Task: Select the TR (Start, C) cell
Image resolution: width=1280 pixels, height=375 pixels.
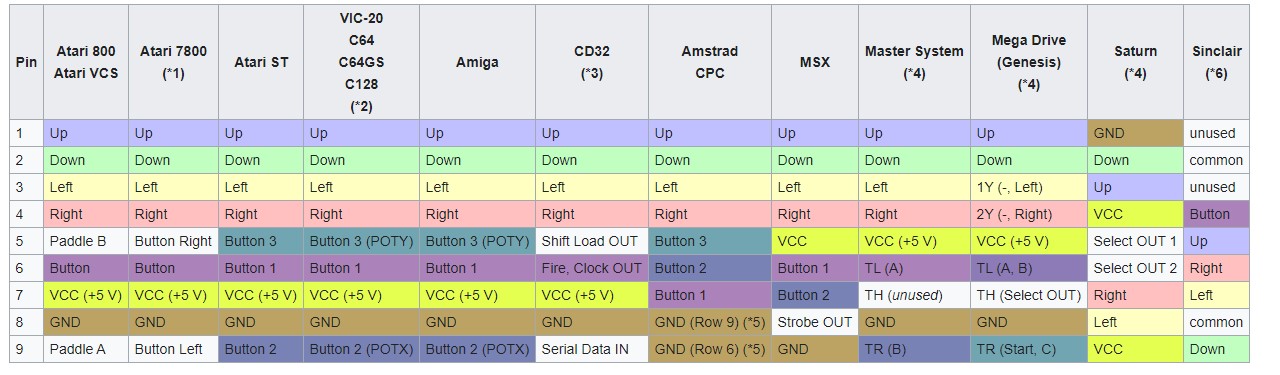Action: click(x=1029, y=349)
